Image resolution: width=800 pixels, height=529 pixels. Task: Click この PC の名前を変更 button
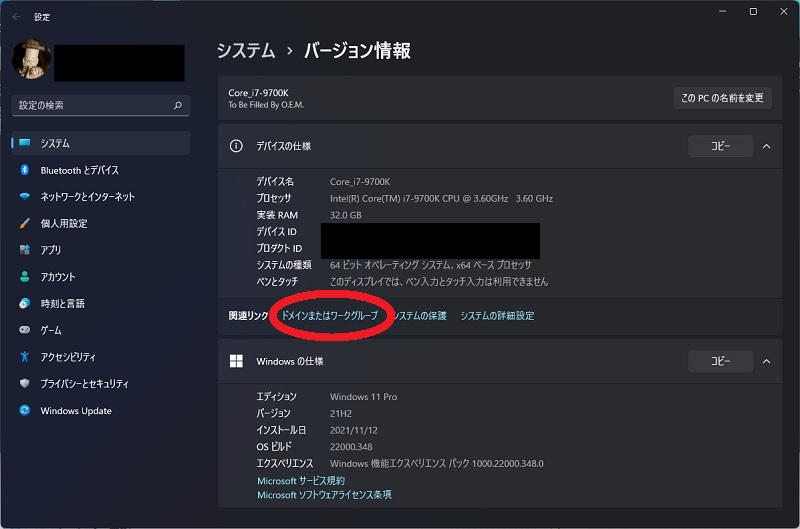tap(722, 98)
